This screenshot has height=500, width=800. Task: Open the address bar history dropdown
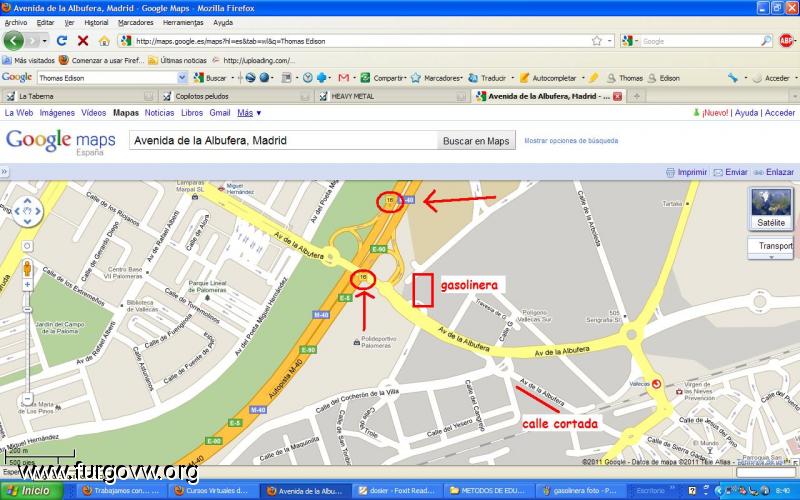610,41
